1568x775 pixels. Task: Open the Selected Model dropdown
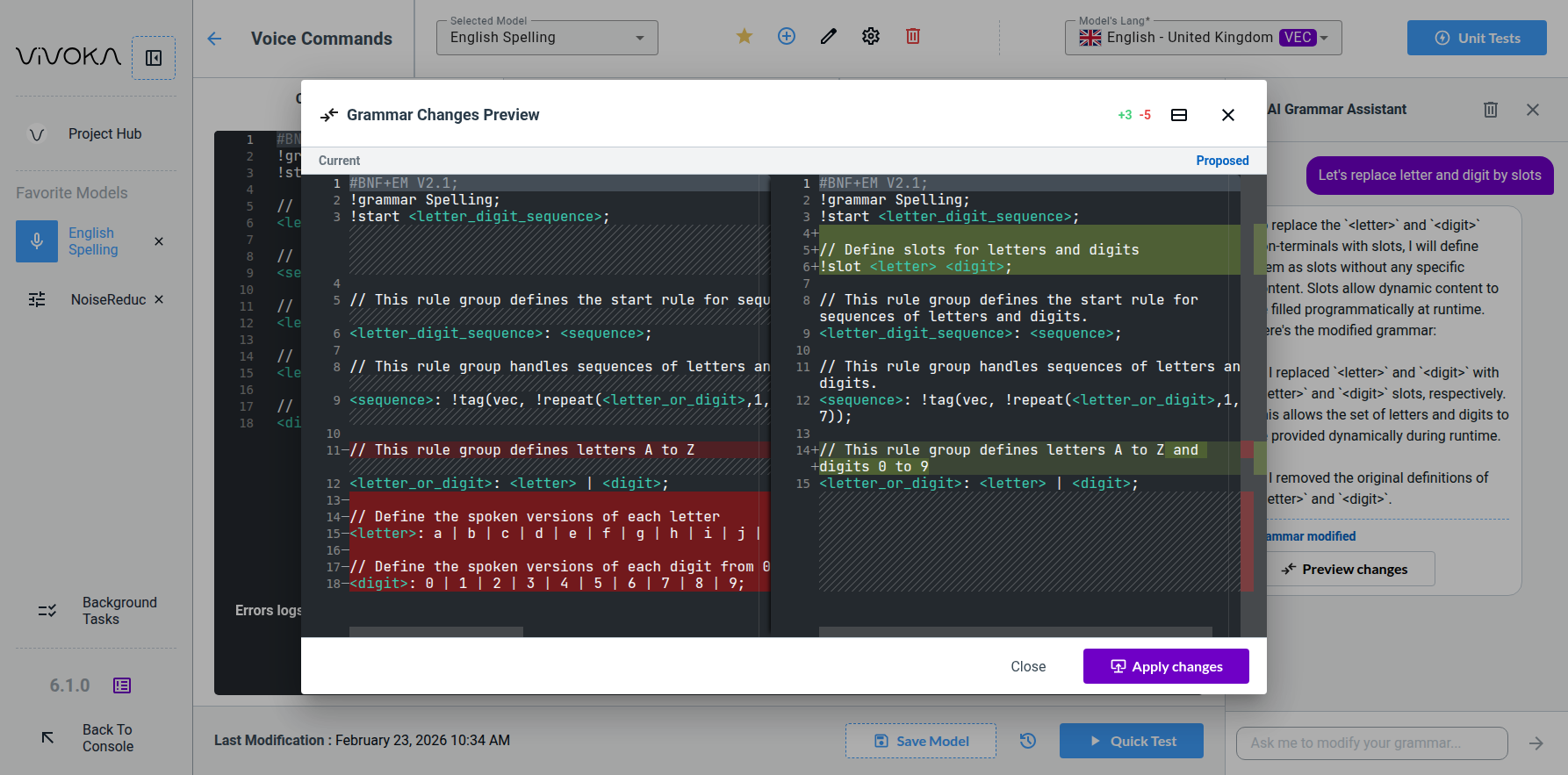coord(547,38)
